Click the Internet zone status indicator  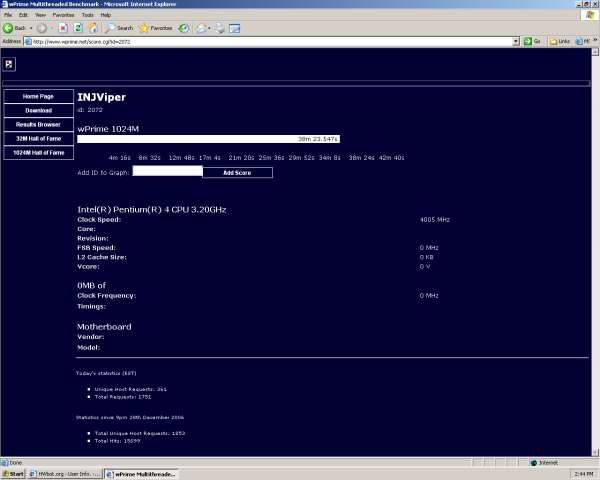point(544,463)
